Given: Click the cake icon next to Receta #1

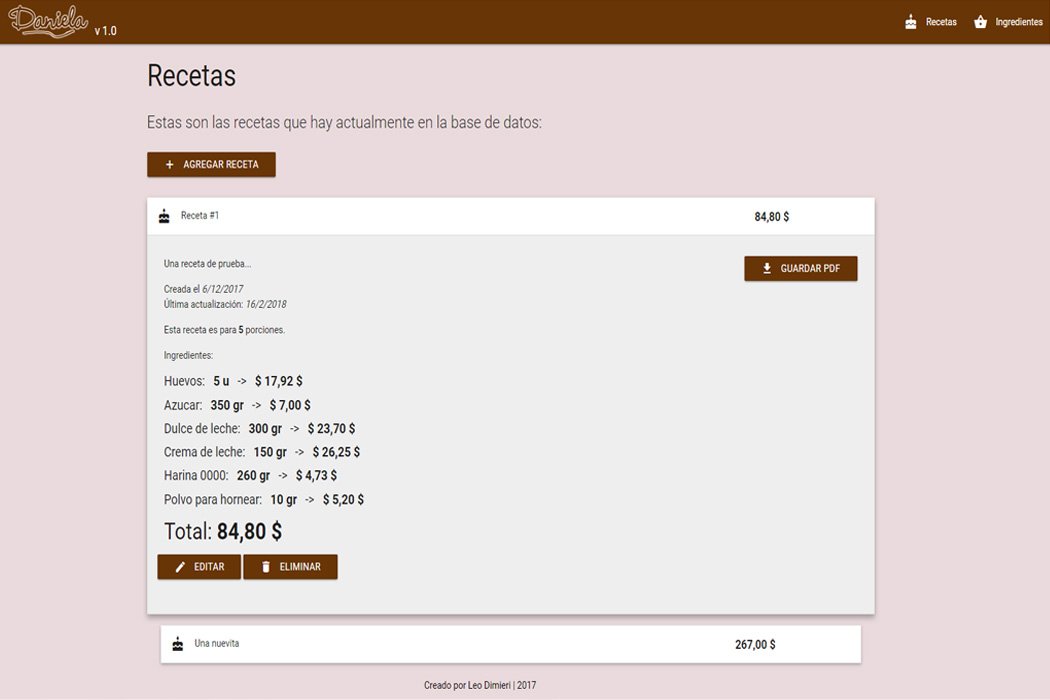Looking at the screenshot, I should click(164, 216).
